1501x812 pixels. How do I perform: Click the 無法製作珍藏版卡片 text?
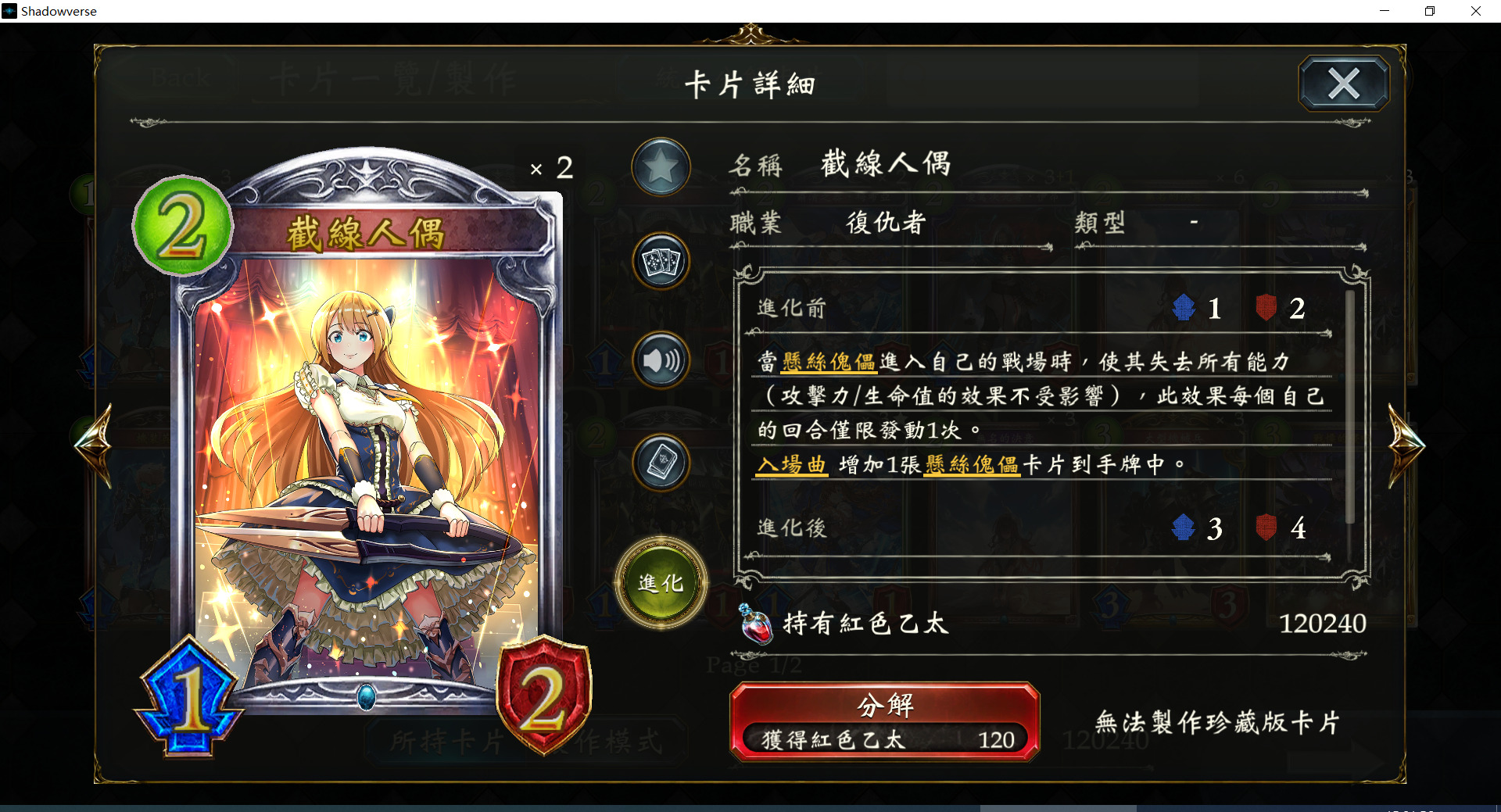click(x=1217, y=722)
